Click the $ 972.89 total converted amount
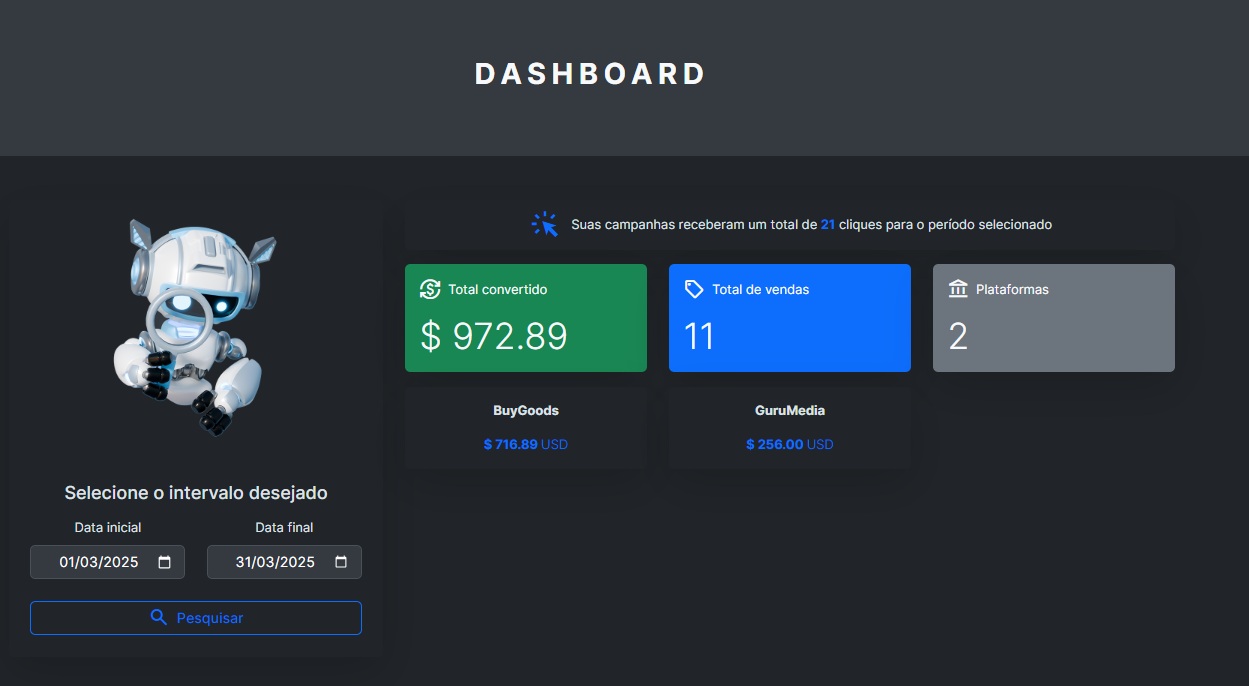The height and width of the screenshot is (686, 1249). tap(494, 336)
